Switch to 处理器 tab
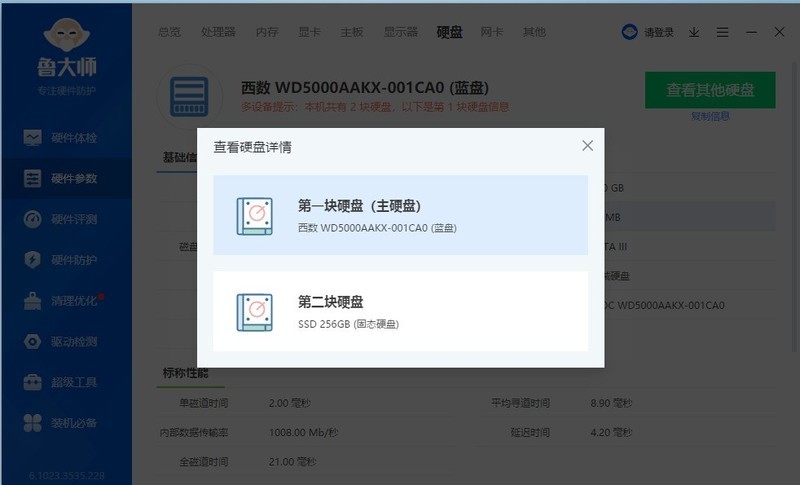Viewport: 800px width, 485px height. point(218,32)
